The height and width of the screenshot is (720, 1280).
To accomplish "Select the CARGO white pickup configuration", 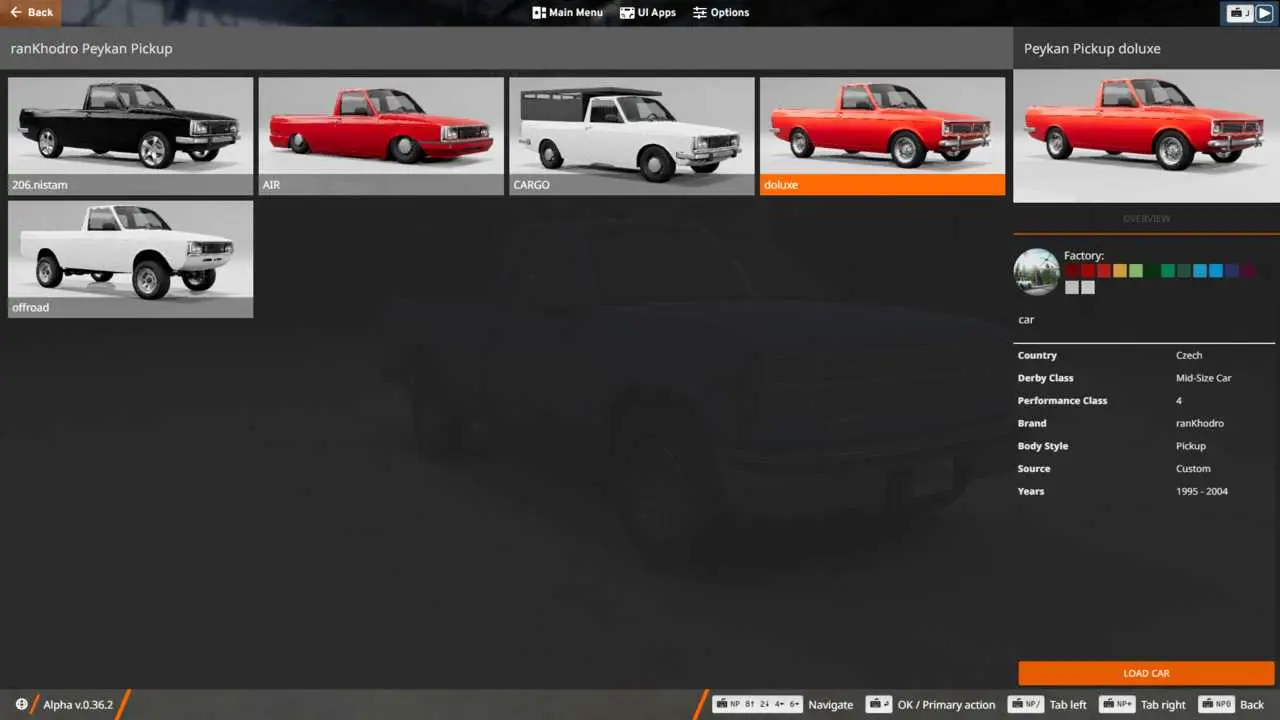I will pyautogui.click(x=632, y=136).
